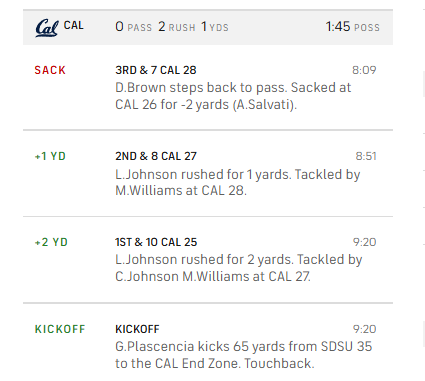This screenshot has height=381, width=425.
Task: Open the D.Brown sack play description
Action: pos(233,96)
